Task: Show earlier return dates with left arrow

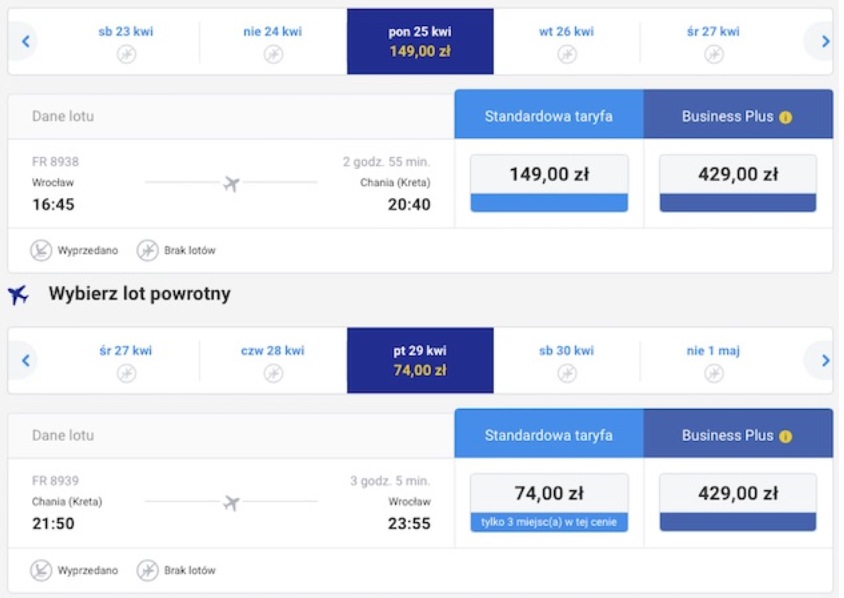Action: [25, 361]
